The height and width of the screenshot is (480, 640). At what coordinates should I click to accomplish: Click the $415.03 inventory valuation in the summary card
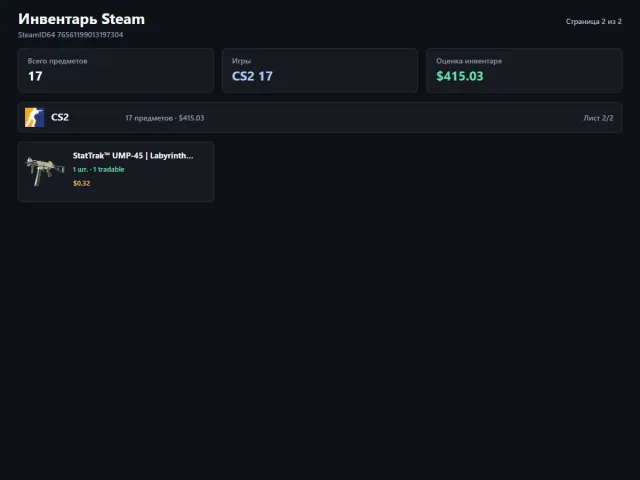[460, 76]
